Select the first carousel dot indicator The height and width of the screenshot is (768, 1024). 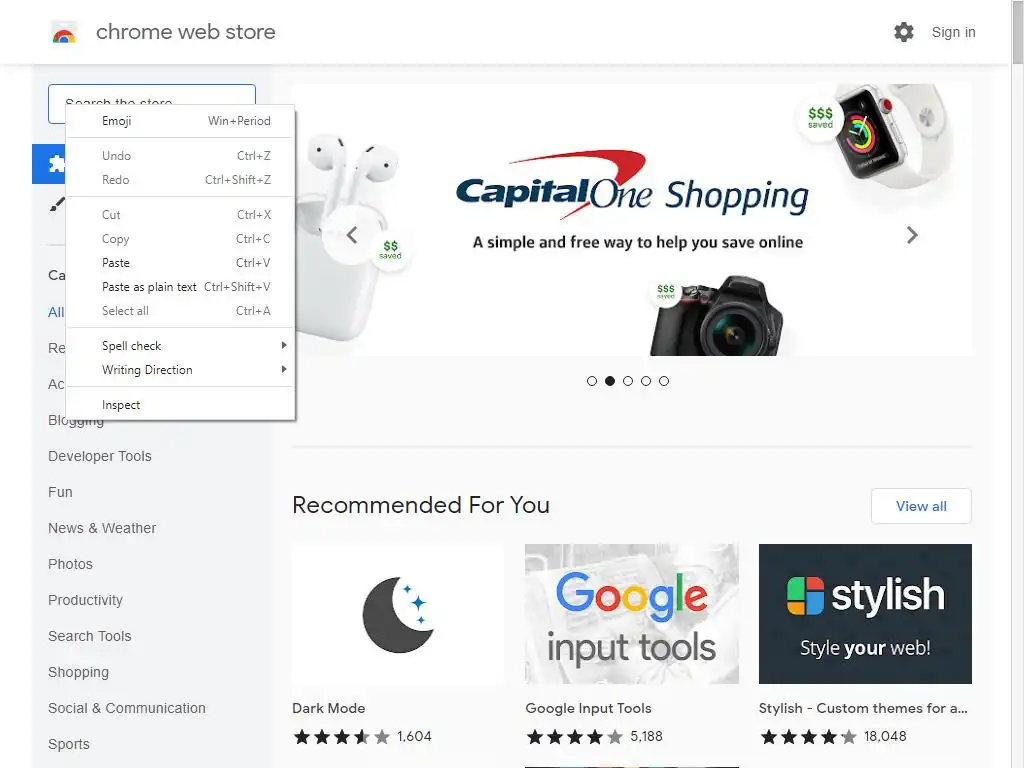(x=592, y=381)
